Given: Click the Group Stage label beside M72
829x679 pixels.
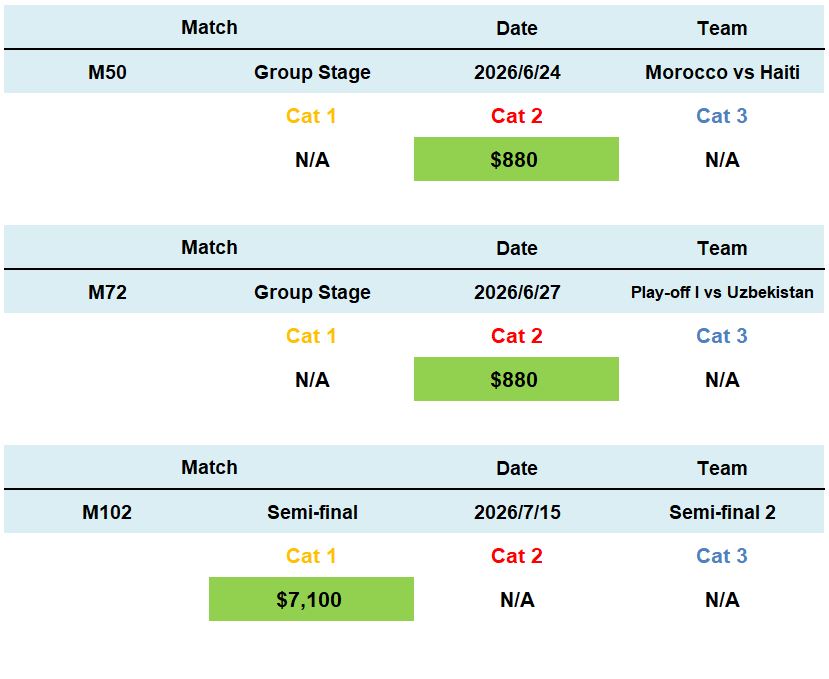Looking at the screenshot, I should click(312, 292).
